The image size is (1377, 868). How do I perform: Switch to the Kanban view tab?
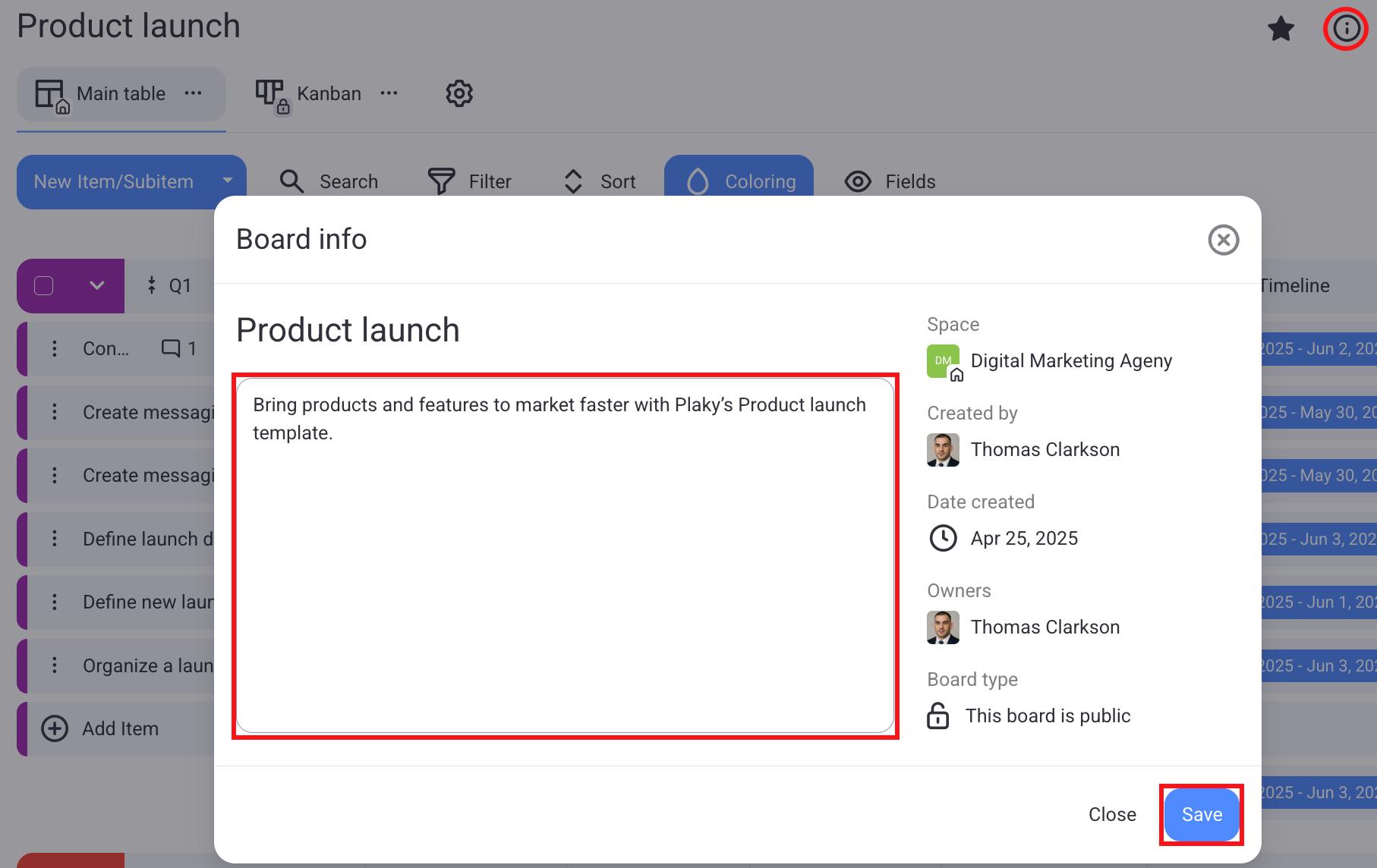327,93
